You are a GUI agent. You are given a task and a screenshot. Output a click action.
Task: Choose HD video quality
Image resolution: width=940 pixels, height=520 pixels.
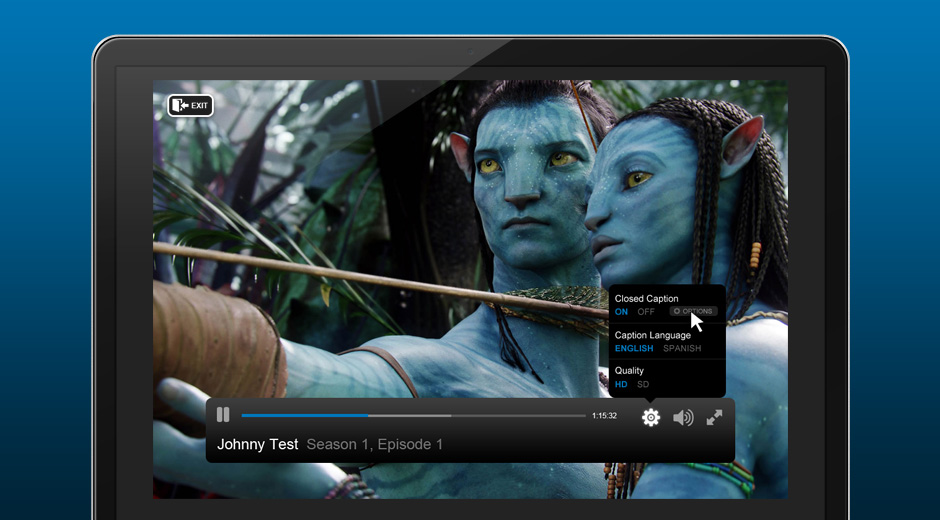tap(621, 384)
